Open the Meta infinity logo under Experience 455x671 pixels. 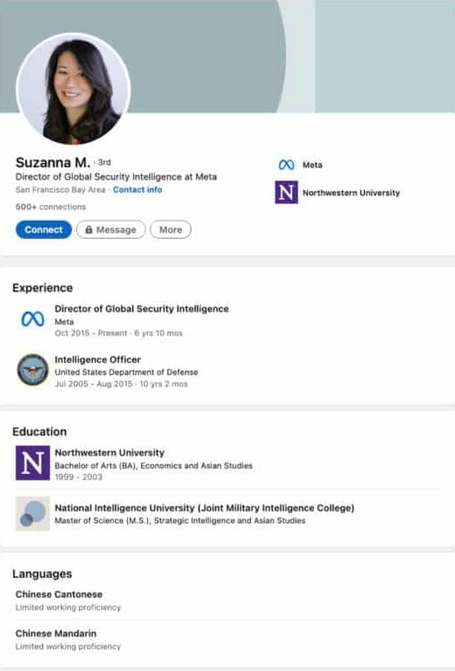point(33,319)
